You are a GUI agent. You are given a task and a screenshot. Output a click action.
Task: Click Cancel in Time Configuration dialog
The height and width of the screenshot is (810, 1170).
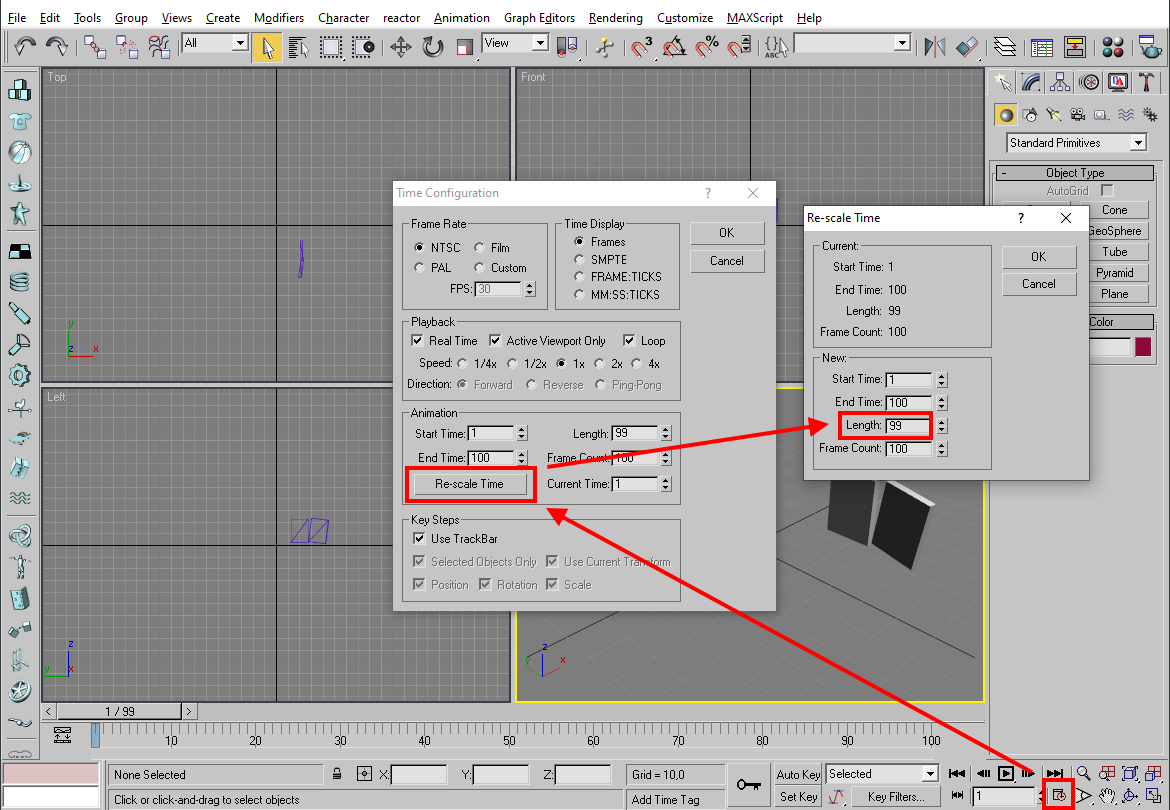[x=727, y=261]
